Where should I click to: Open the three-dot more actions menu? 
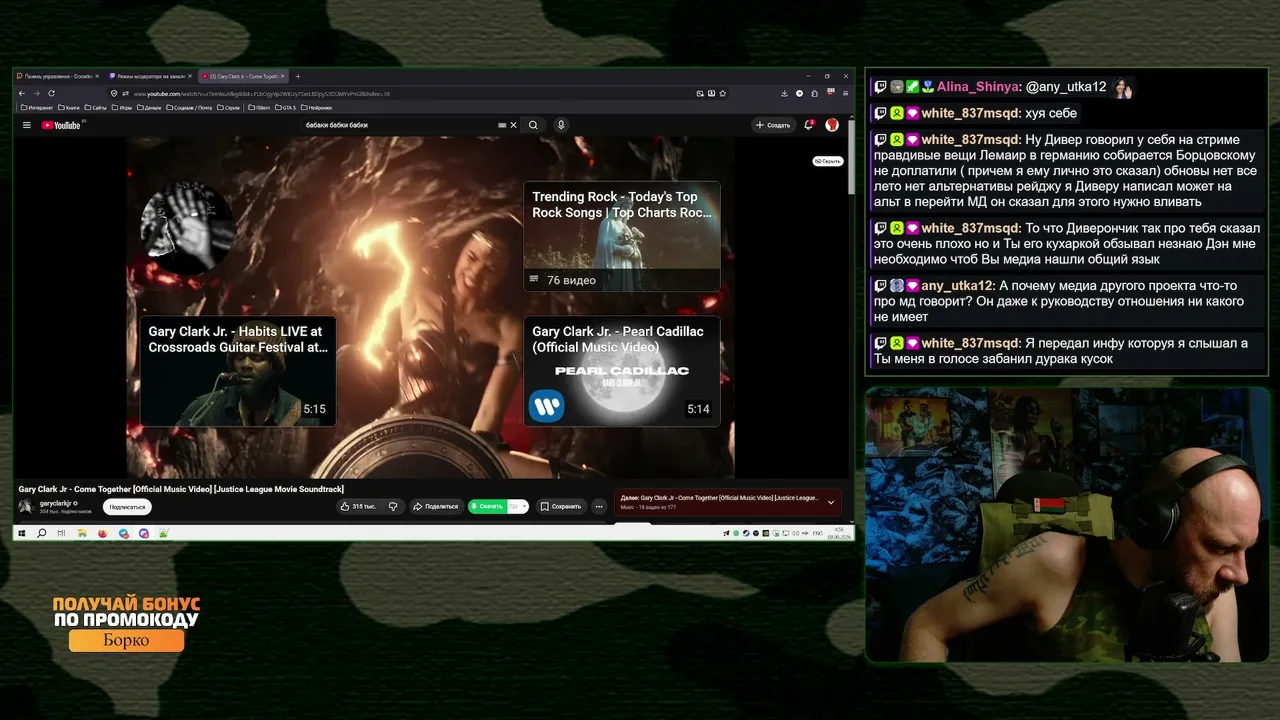click(x=599, y=506)
